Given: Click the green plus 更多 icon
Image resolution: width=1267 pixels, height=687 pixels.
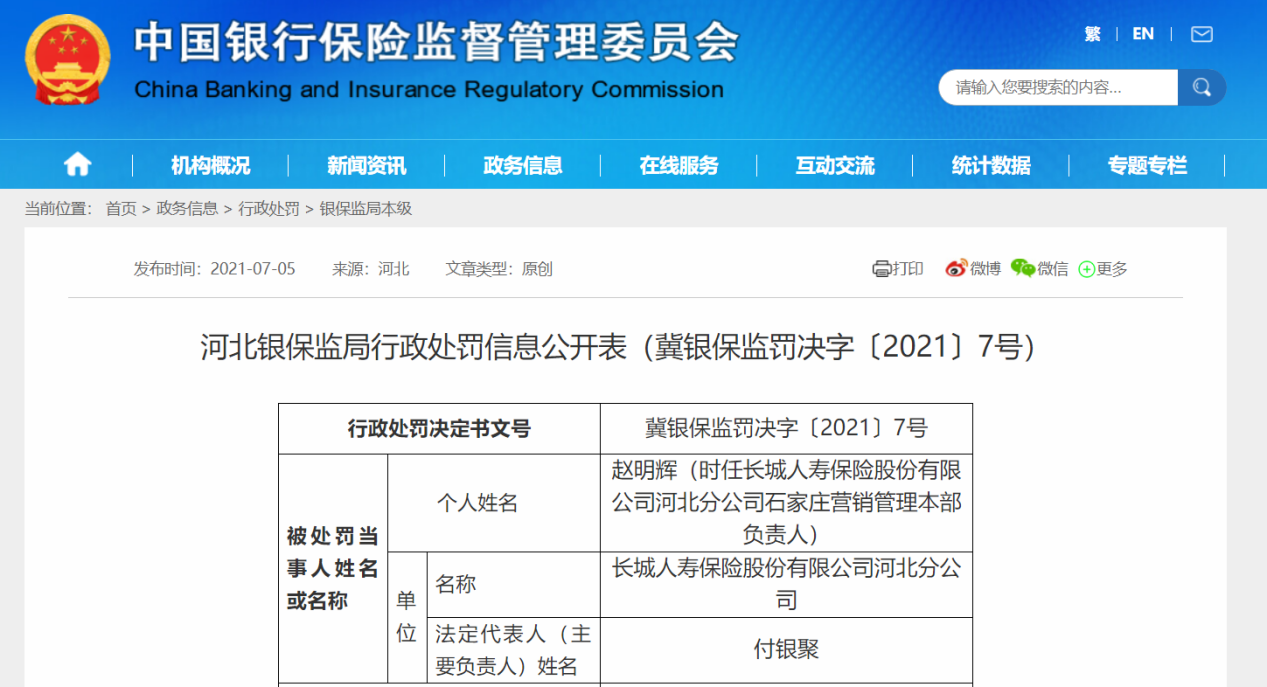Looking at the screenshot, I should [1087, 269].
